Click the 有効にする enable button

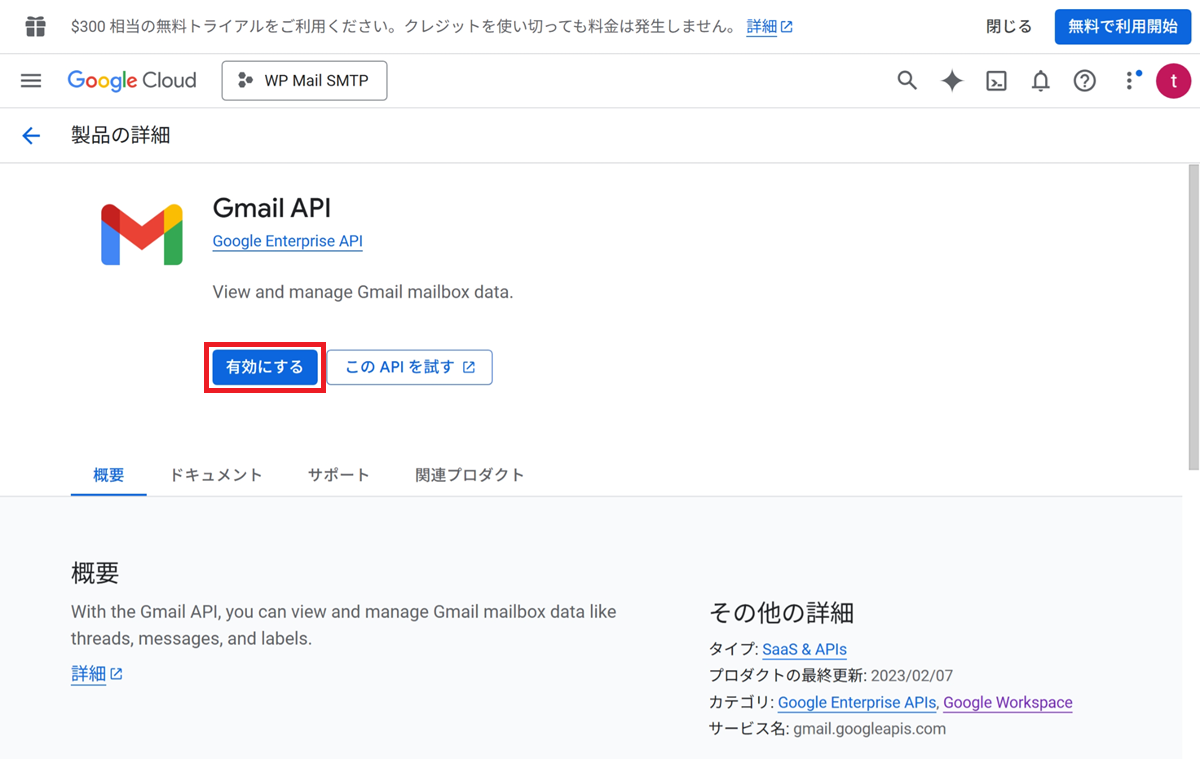click(x=265, y=367)
